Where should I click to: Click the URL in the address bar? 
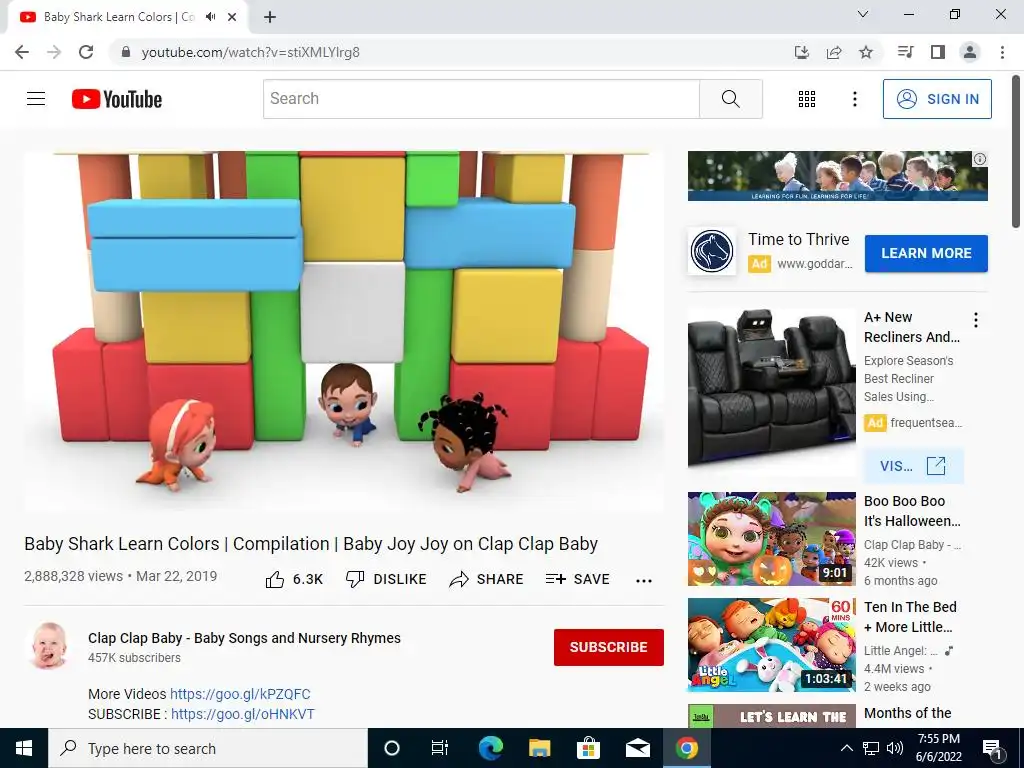(251, 52)
